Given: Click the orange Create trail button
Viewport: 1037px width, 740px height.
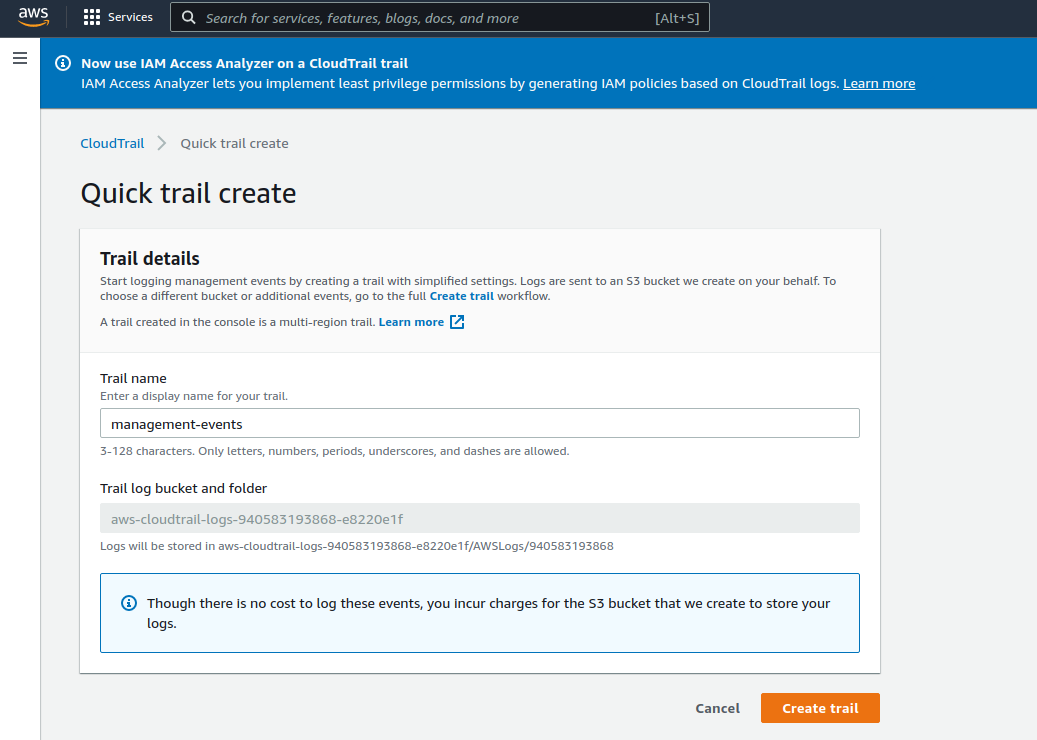Looking at the screenshot, I should point(820,708).
